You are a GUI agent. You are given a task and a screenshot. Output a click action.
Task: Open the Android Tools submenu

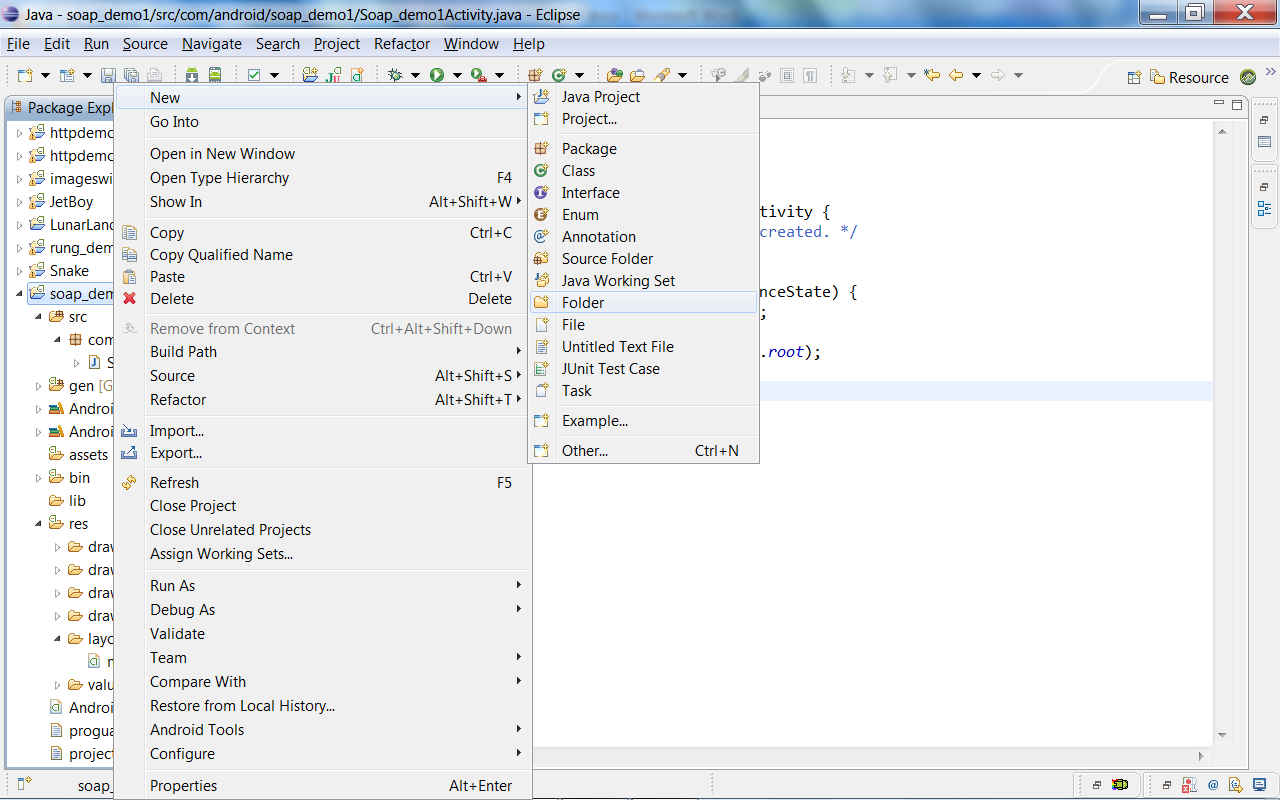322,730
